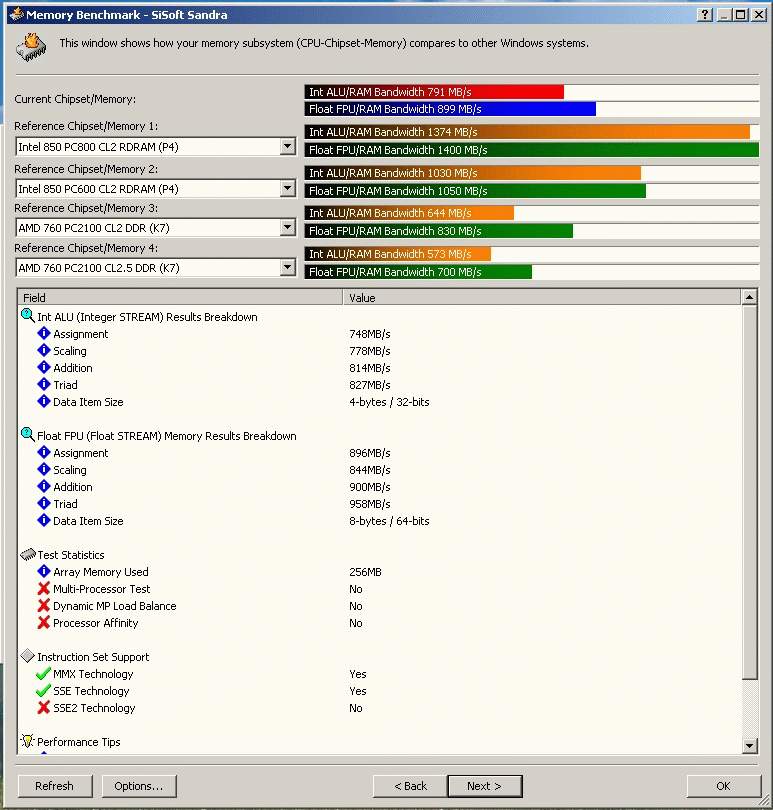This screenshot has width=773, height=810.
Task: Click the red Int ALU/RAM Bandwidth 791 MB/s bar
Action: pyautogui.click(x=434, y=92)
